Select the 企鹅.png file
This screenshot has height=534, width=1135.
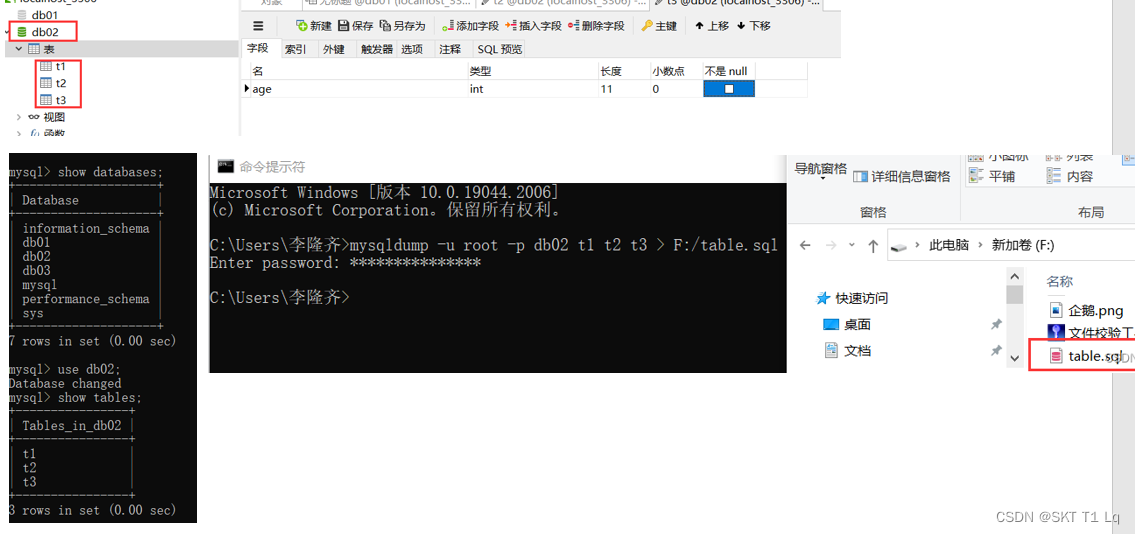(1087, 310)
